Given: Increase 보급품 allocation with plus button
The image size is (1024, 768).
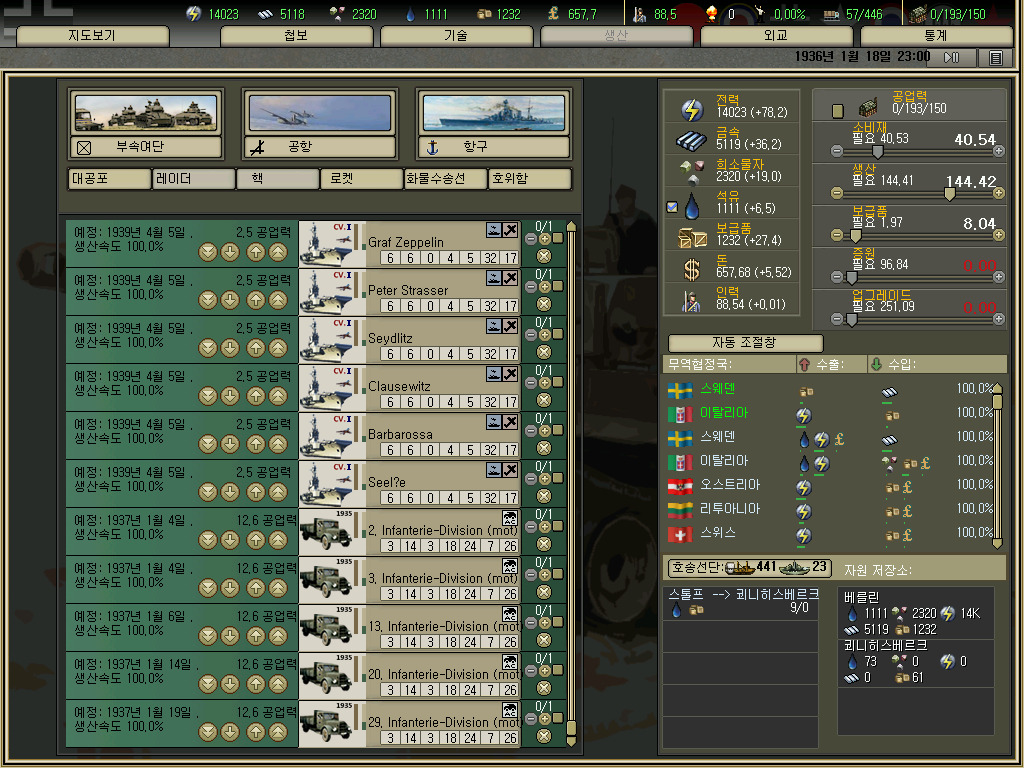Looking at the screenshot, I should [x=999, y=235].
